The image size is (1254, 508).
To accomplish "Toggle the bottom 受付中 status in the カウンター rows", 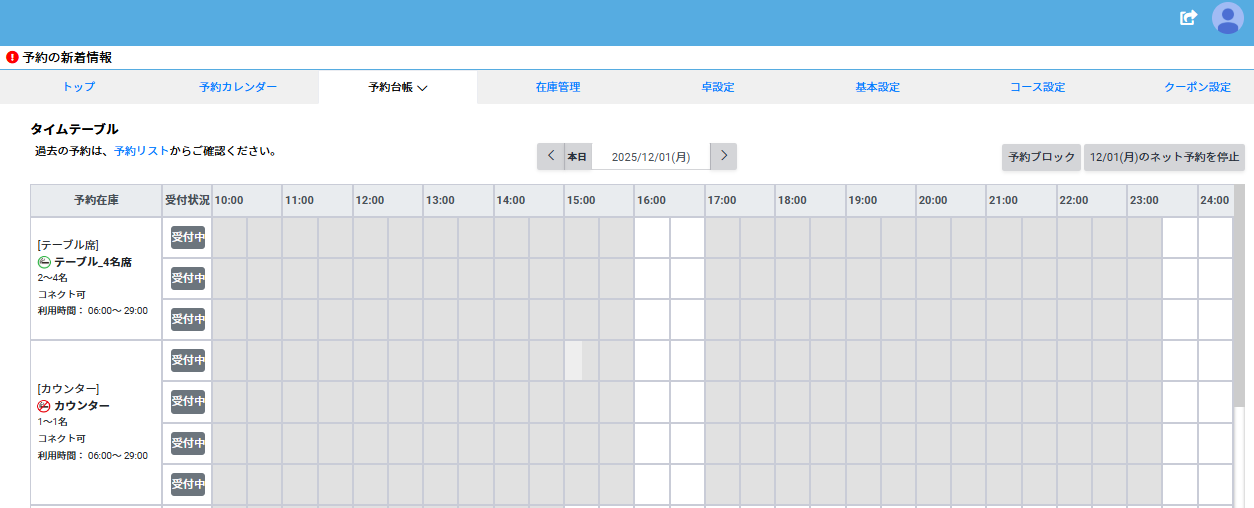I will pos(188,484).
